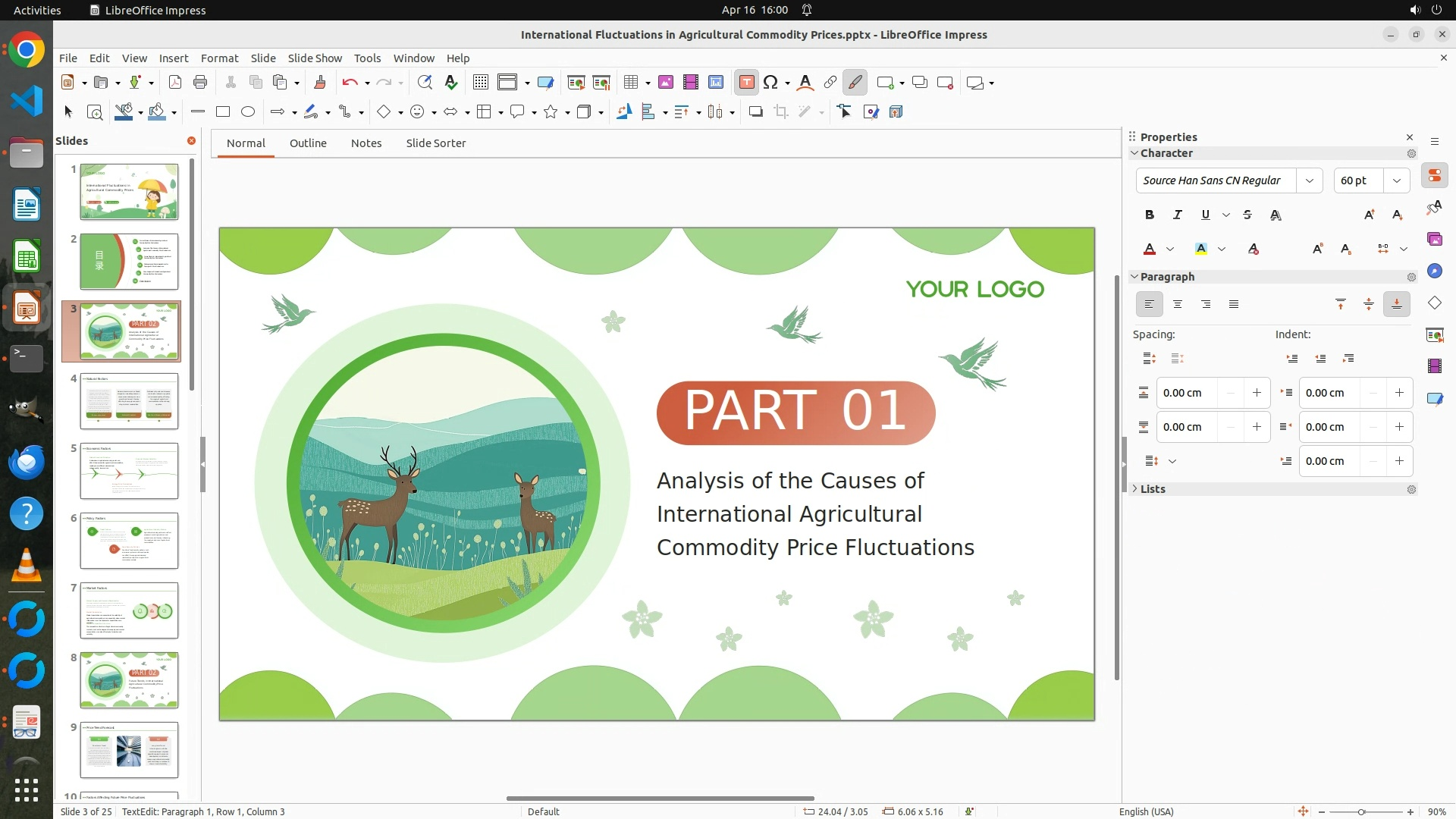Enable center paragraph alignment
The height and width of the screenshot is (819, 1456).
point(1178,304)
